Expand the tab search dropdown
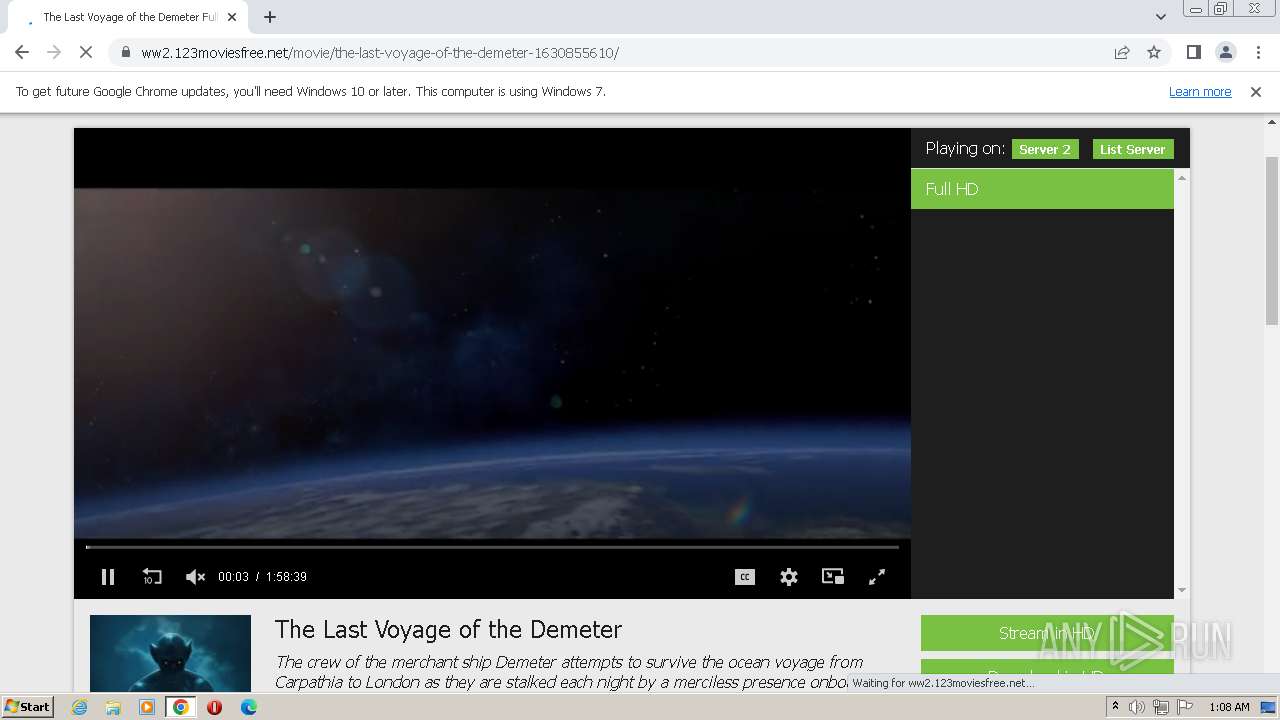The image size is (1280, 720). click(x=1160, y=17)
